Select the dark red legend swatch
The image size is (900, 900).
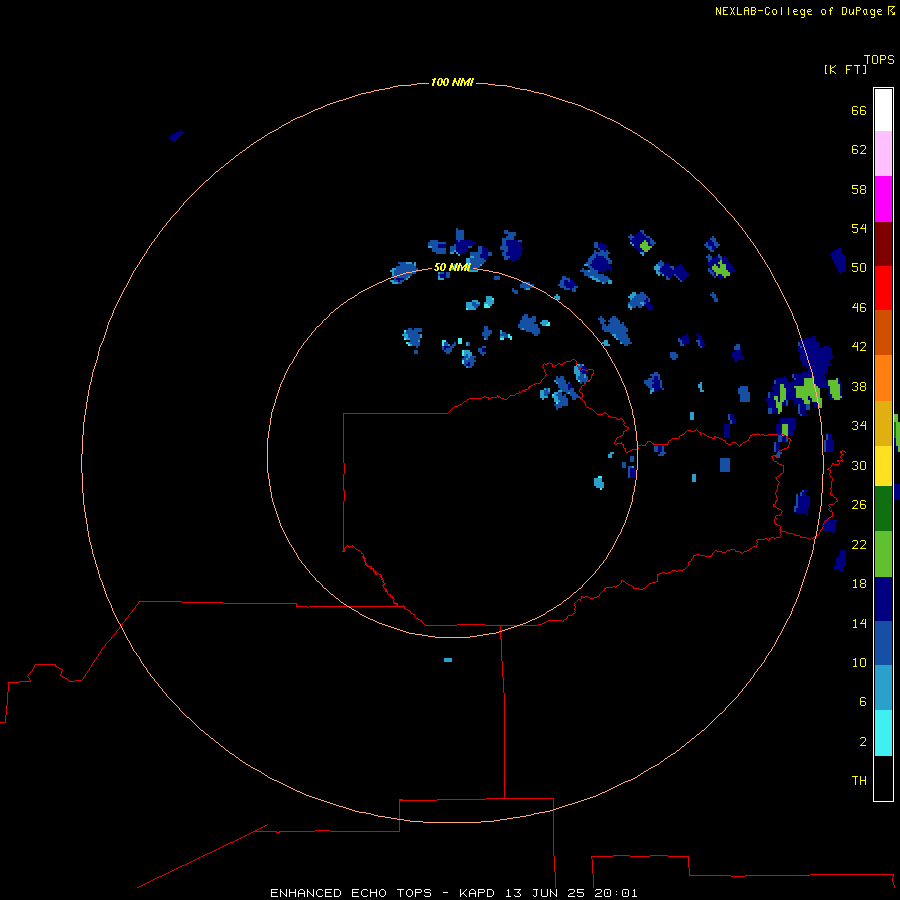coord(883,243)
